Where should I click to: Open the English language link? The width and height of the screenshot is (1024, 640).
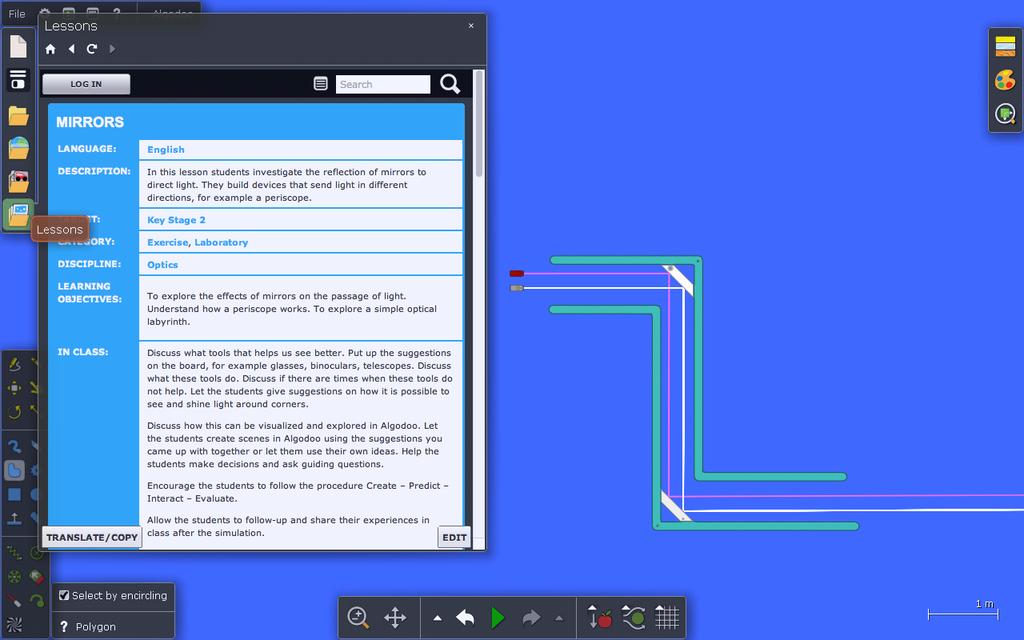[166, 150]
